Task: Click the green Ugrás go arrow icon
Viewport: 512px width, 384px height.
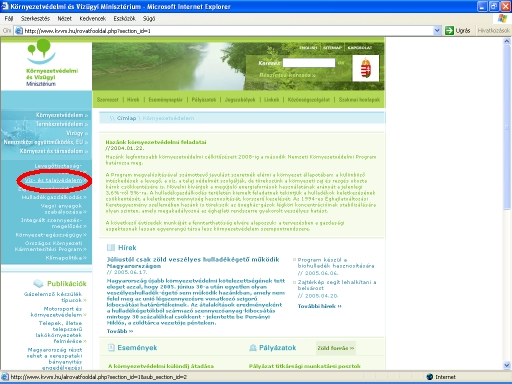Action: coord(449,31)
